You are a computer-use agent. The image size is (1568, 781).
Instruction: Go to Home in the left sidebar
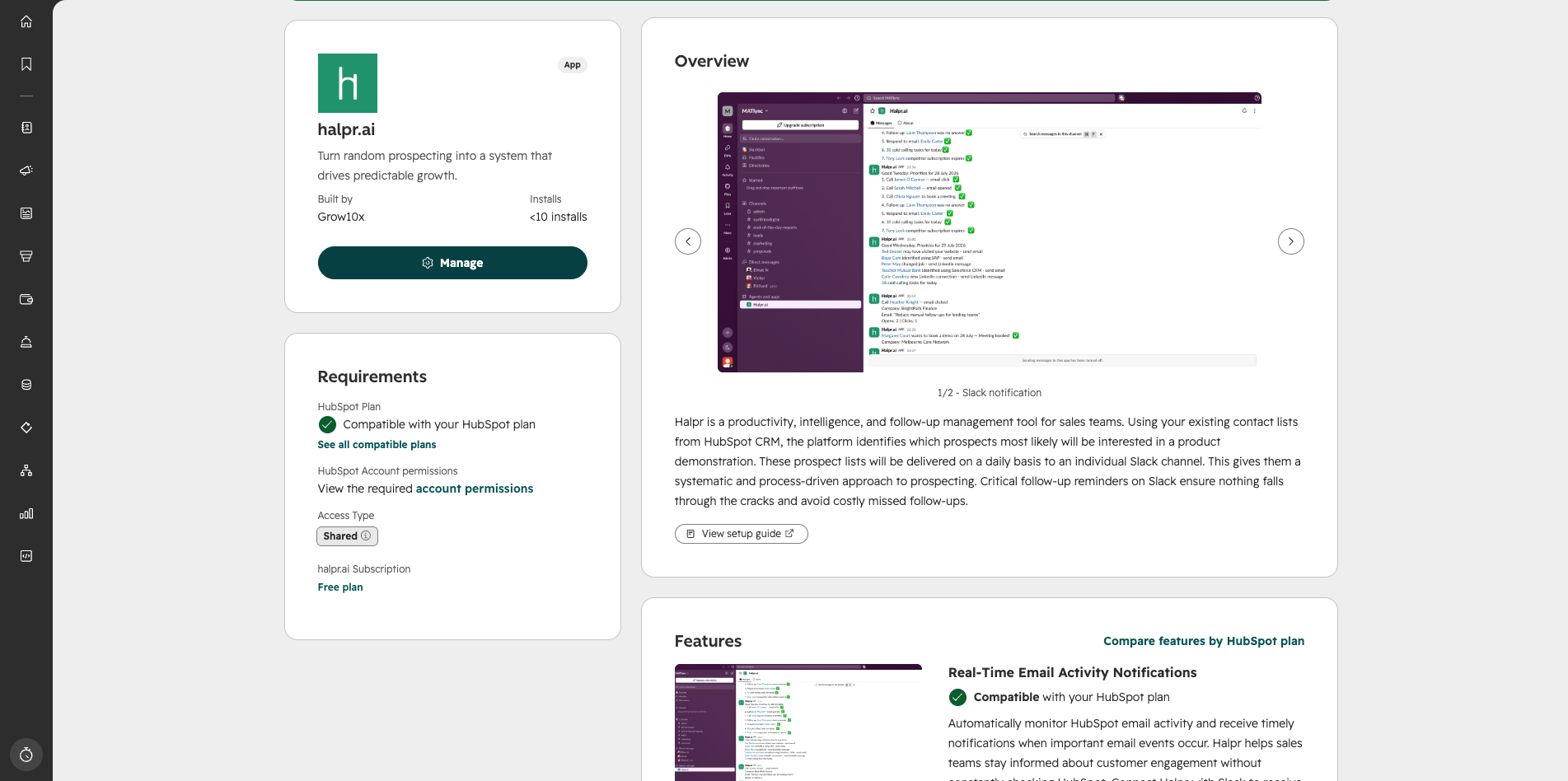coord(26,21)
